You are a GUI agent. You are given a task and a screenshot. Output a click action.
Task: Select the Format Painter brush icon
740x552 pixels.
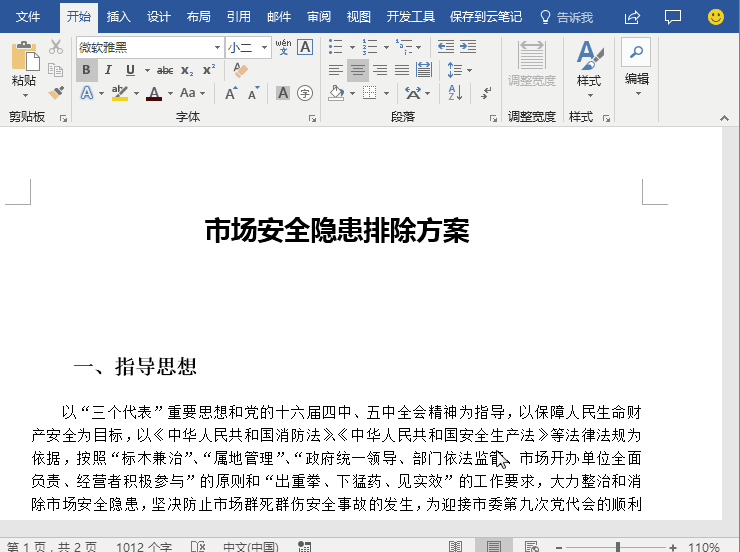56,92
